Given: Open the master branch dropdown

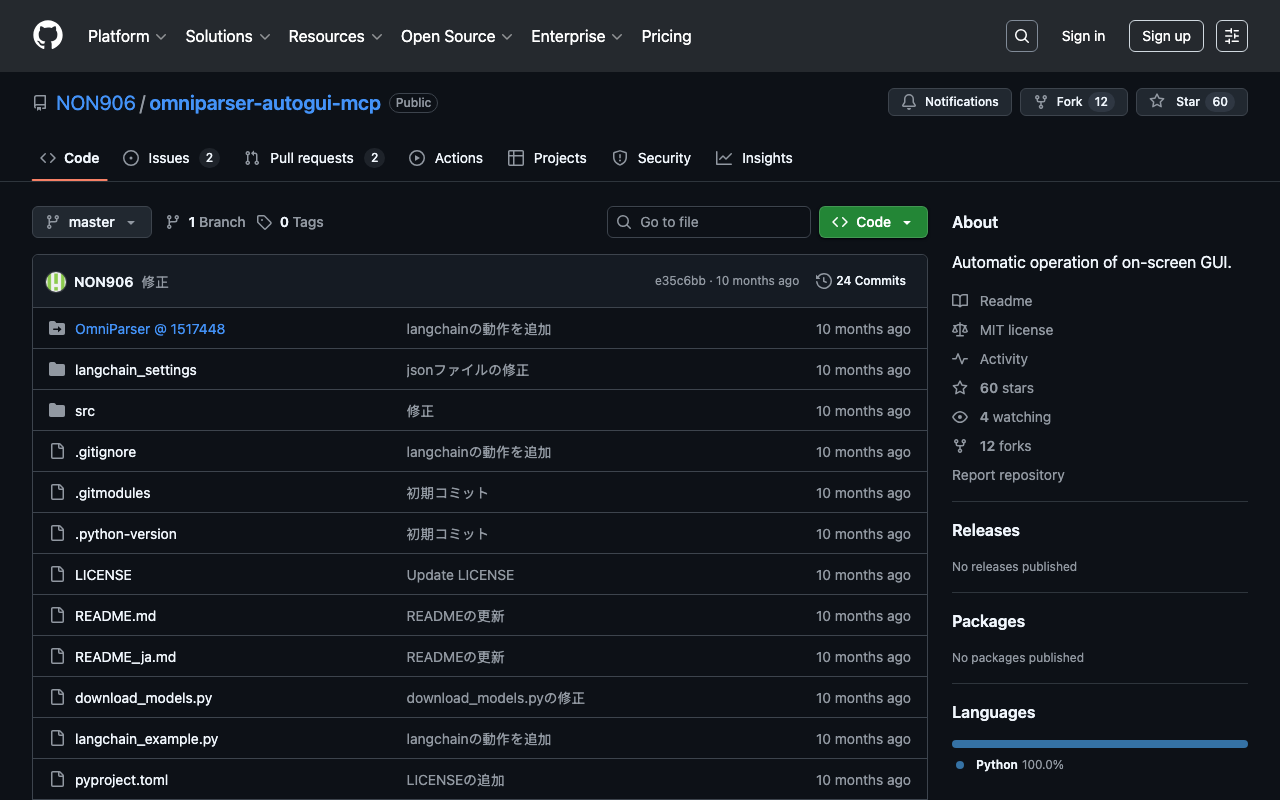Looking at the screenshot, I should click(x=91, y=222).
